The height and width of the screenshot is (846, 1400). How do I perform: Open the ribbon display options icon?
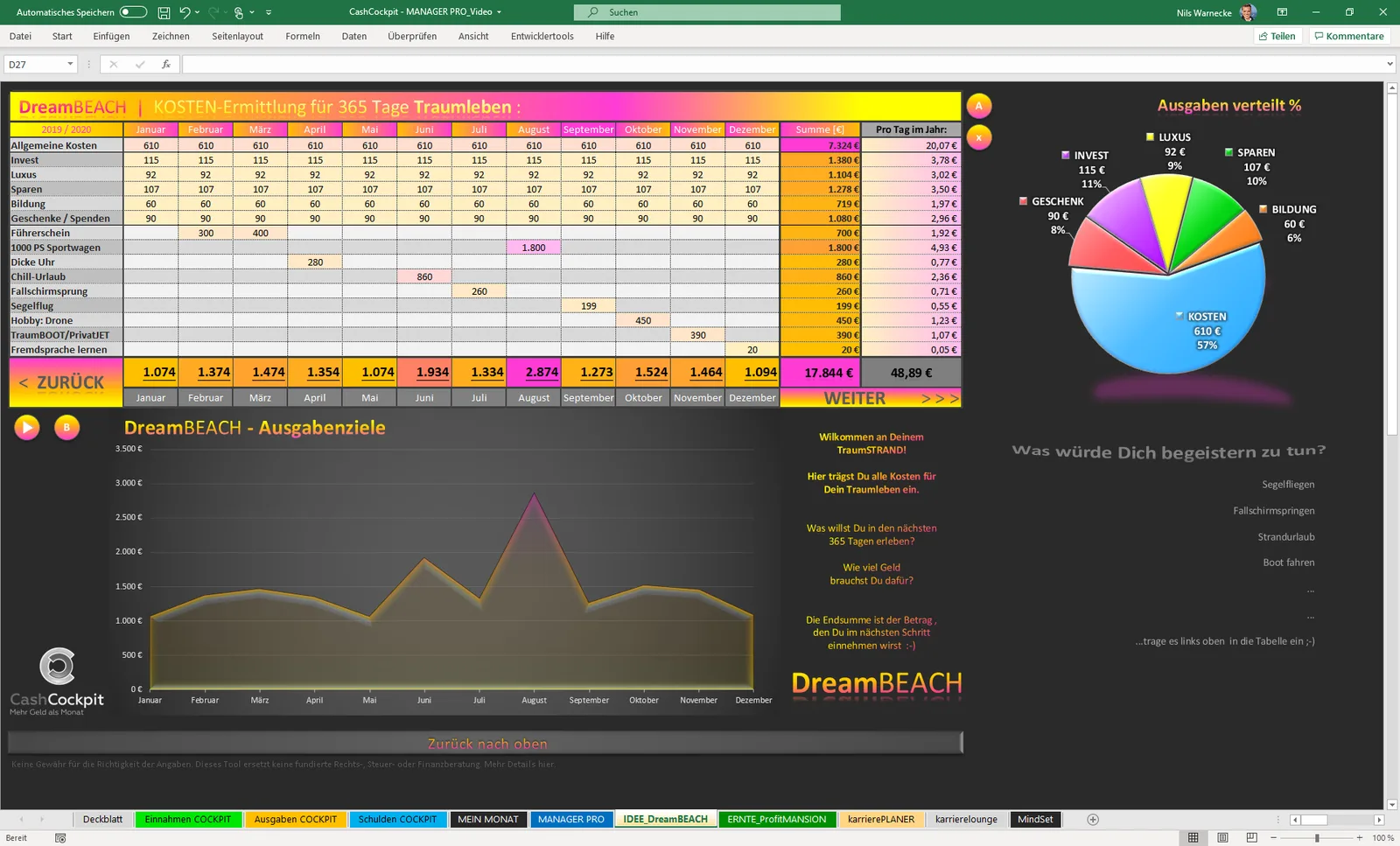click(1282, 12)
